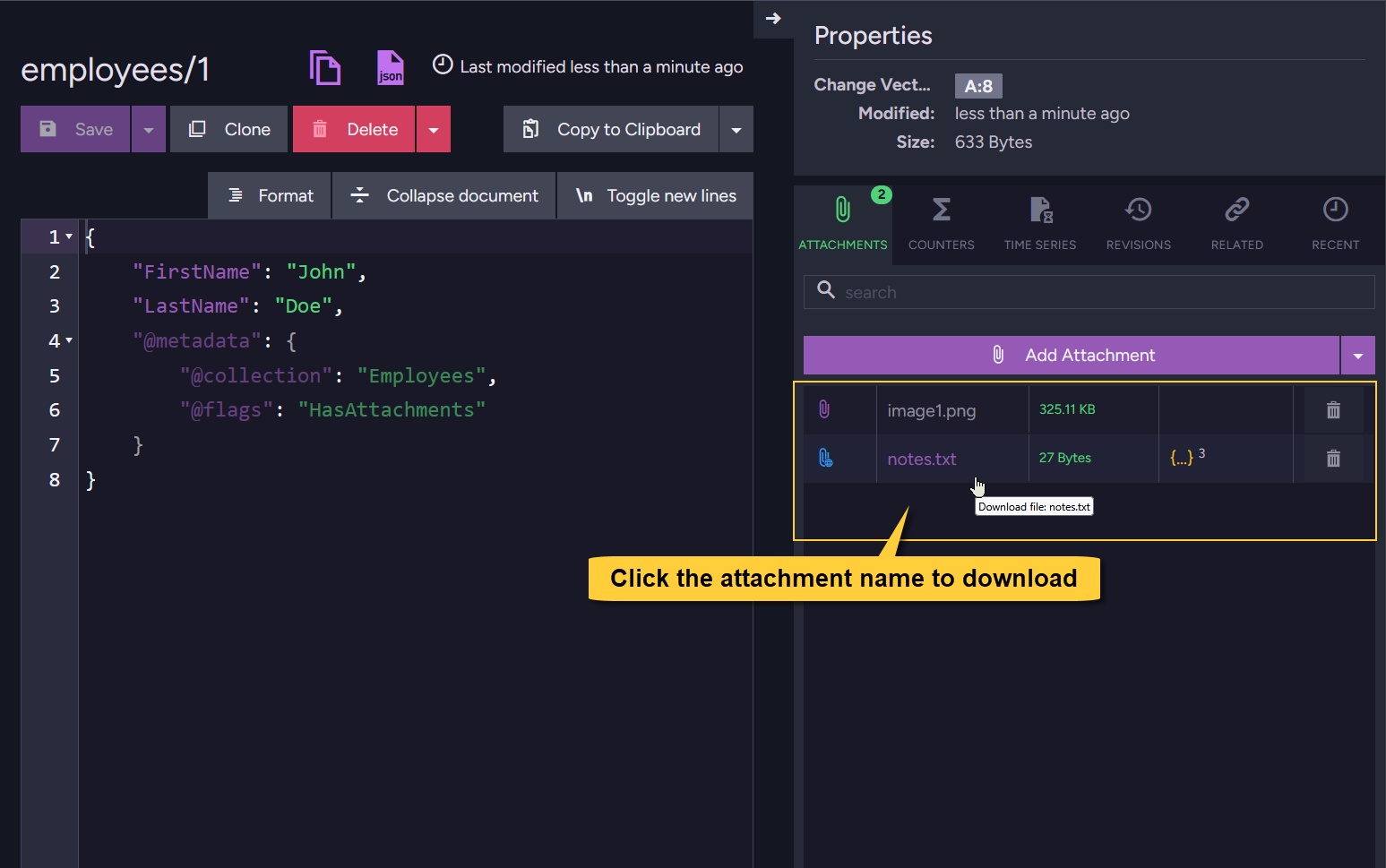Open the Copy to Clipboard dropdown arrow
This screenshot has height=868, width=1386.
(736, 130)
